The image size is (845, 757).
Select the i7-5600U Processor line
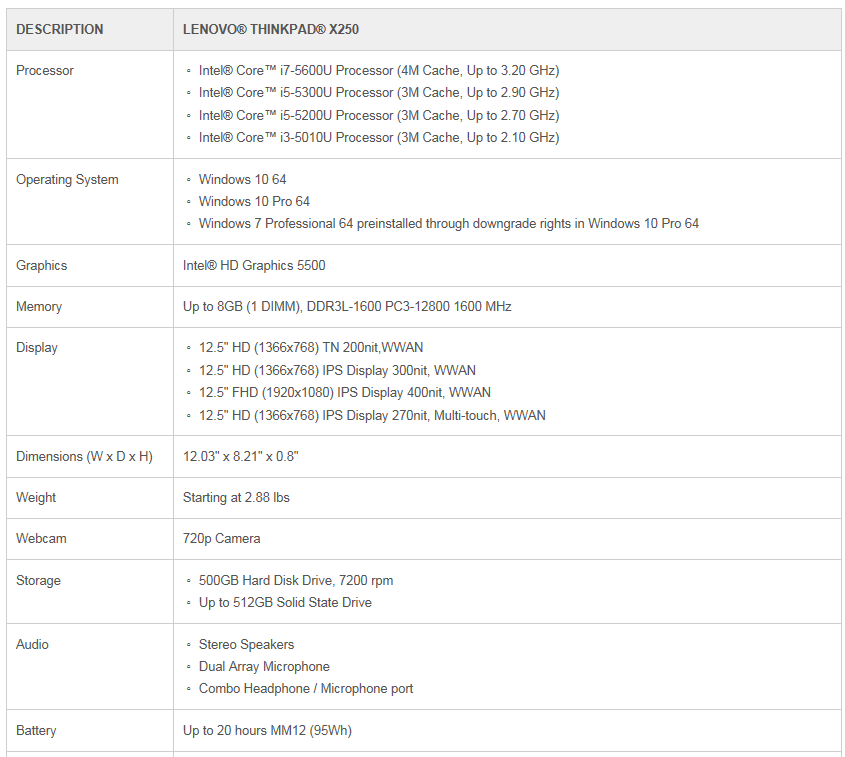click(x=379, y=71)
